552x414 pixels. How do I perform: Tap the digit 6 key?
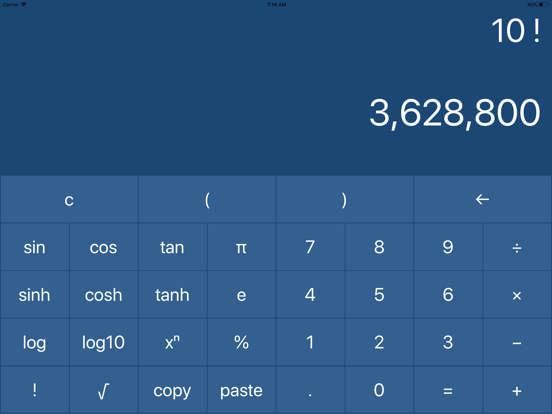tap(448, 295)
